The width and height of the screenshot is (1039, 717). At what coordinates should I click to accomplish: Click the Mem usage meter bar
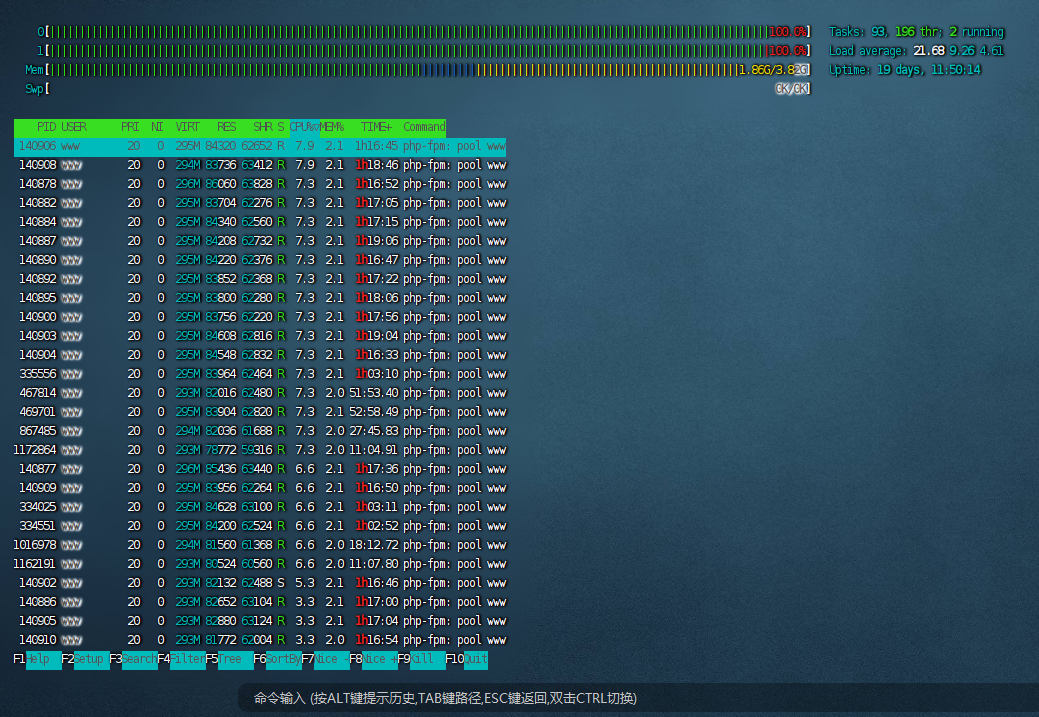click(418, 70)
